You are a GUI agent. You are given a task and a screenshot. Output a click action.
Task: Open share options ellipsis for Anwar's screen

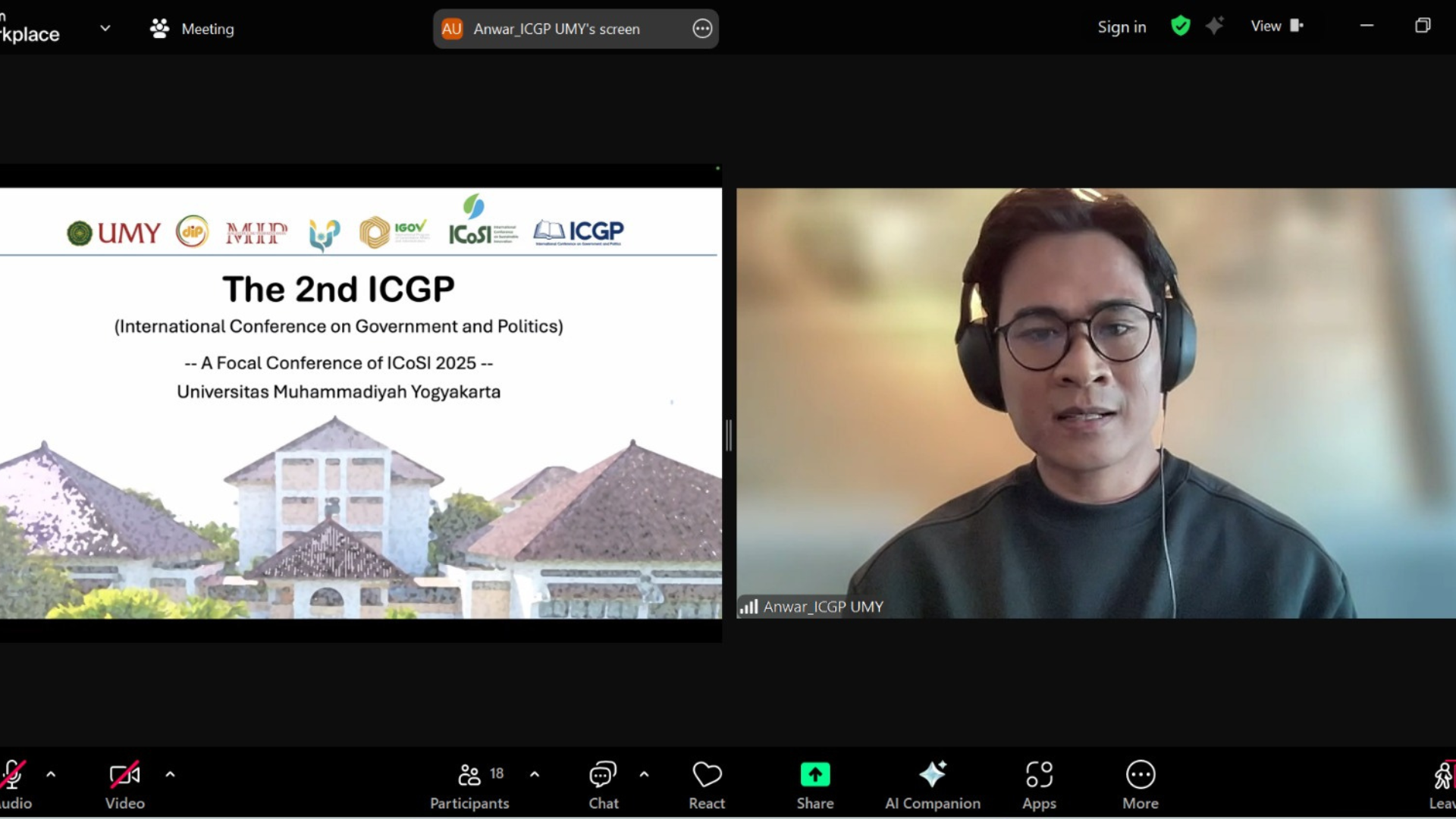tap(702, 29)
